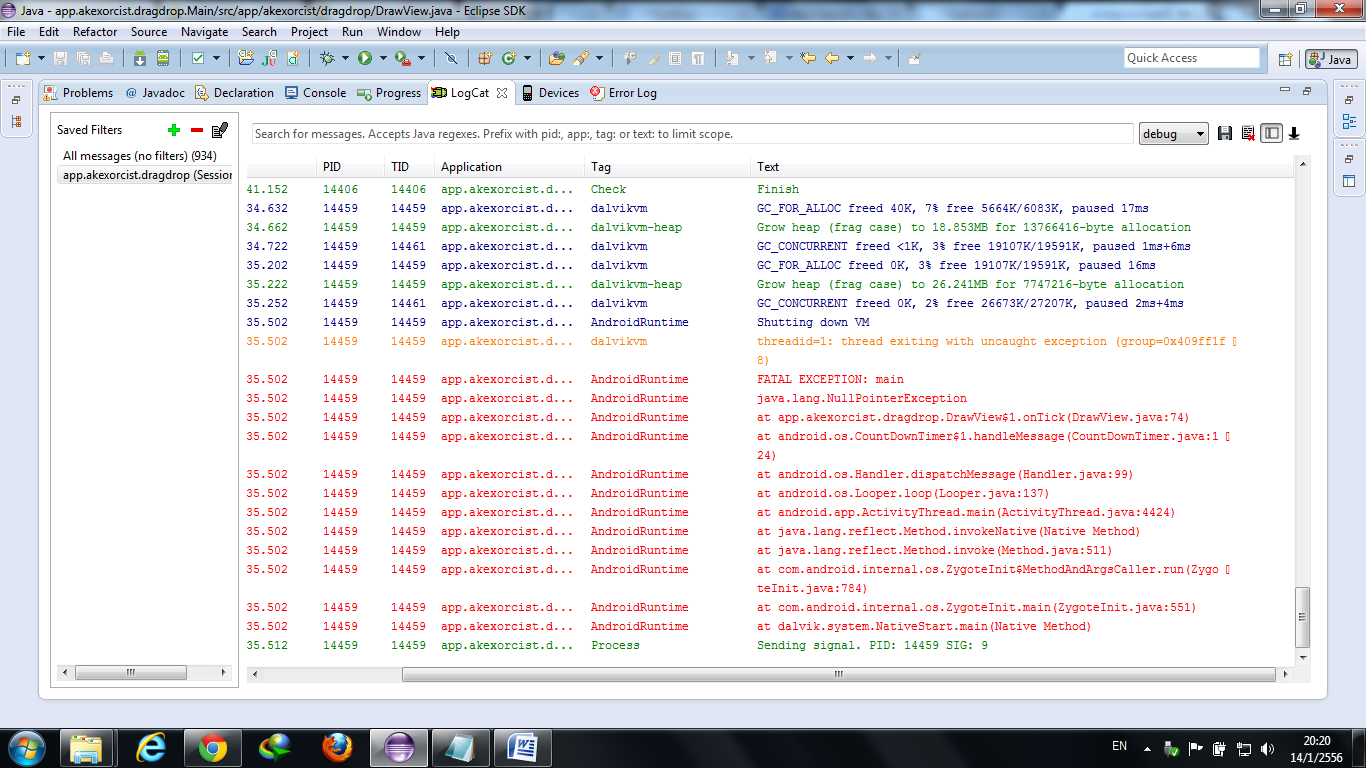Viewport: 1366px width, 768px height.
Task: Open the Android SDK Manager
Action: 139,59
